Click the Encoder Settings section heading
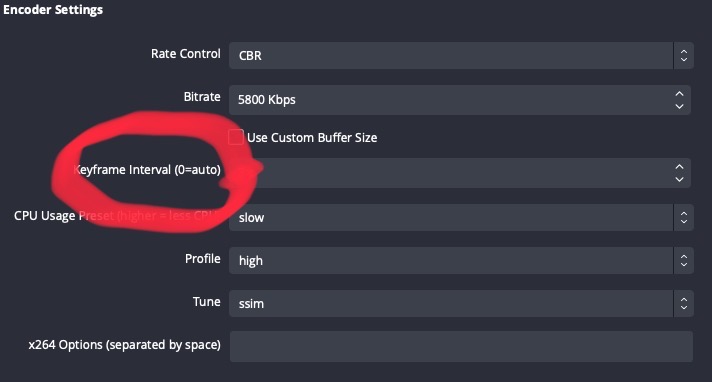The height and width of the screenshot is (382, 712). 53,10
